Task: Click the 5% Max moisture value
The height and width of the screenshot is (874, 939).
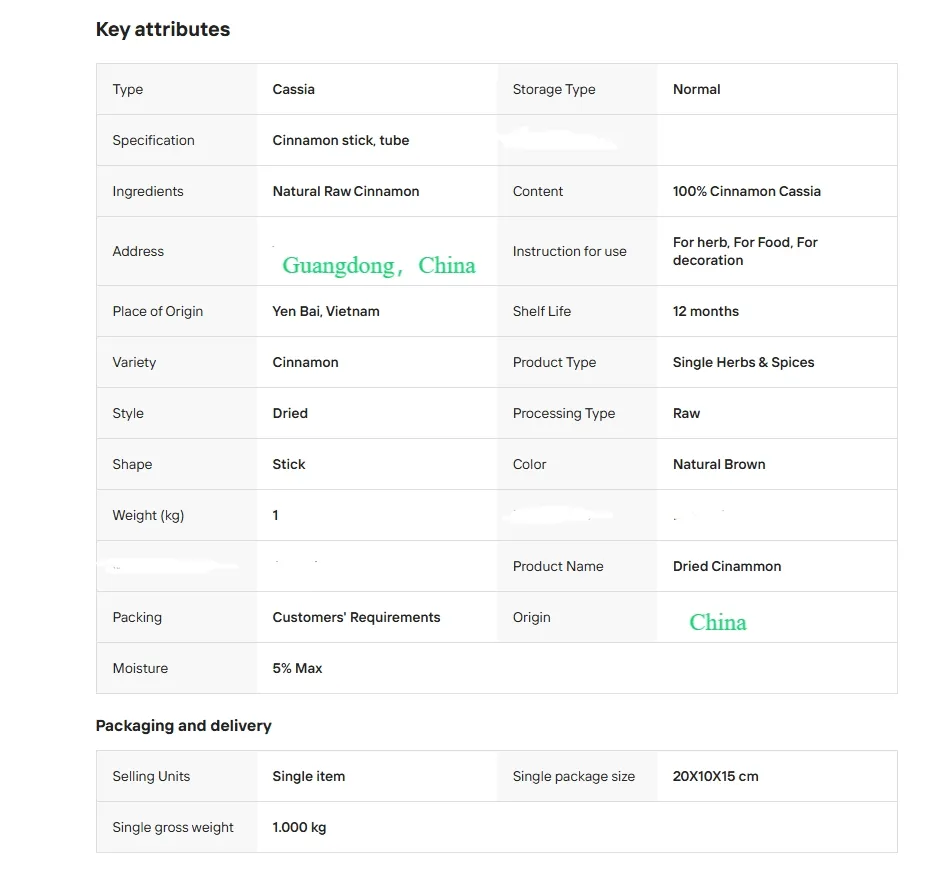Action: [297, 668]
